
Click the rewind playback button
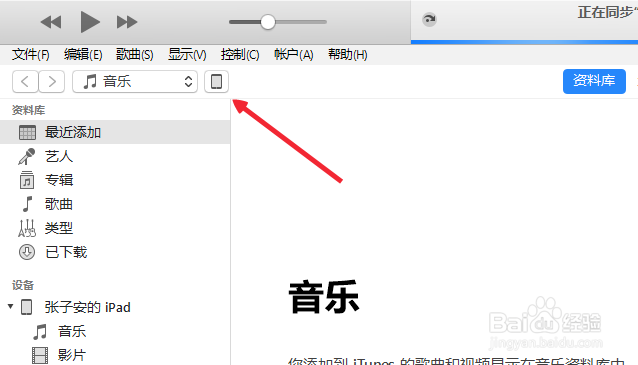(51, 22)
